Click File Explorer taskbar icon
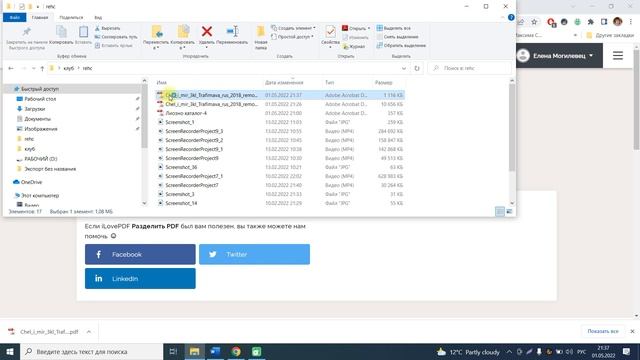This screenshot has width=640, height=360. coord(194,351)
